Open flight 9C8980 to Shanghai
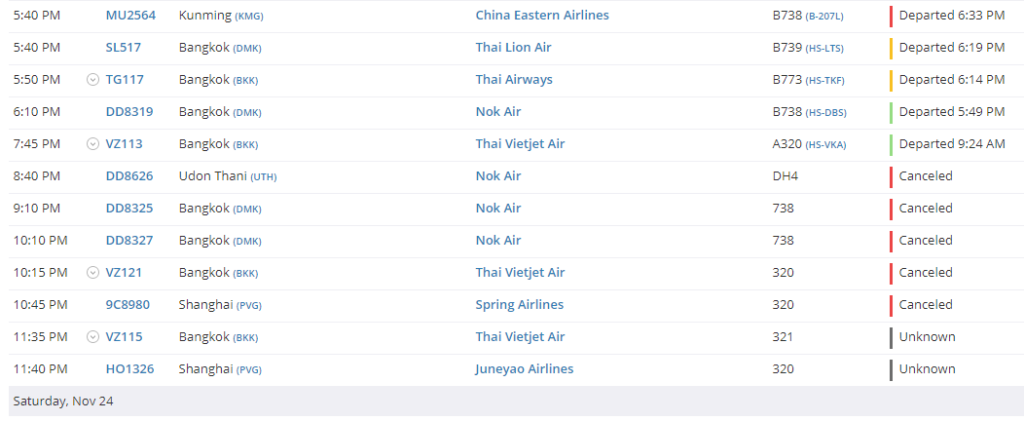The width and height of the screenshot is (1024, 421). coord(129,304)
